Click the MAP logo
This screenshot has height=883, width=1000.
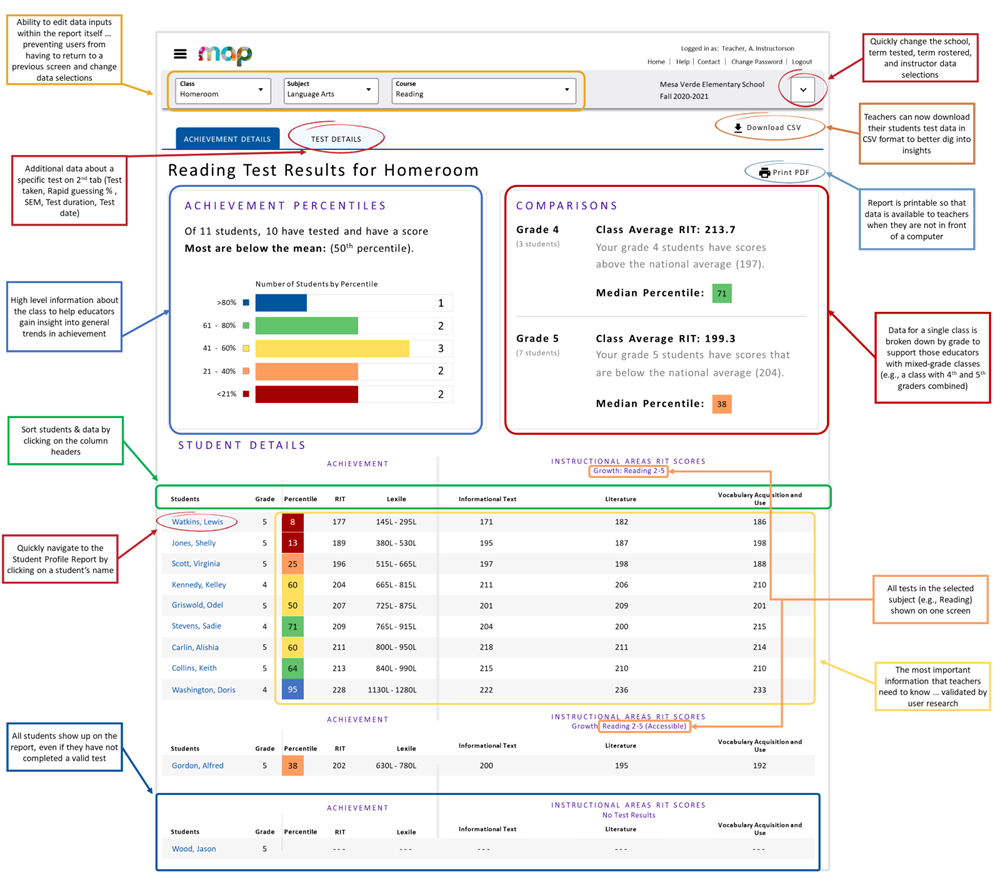pyautogui.click(x=223, y=55)
